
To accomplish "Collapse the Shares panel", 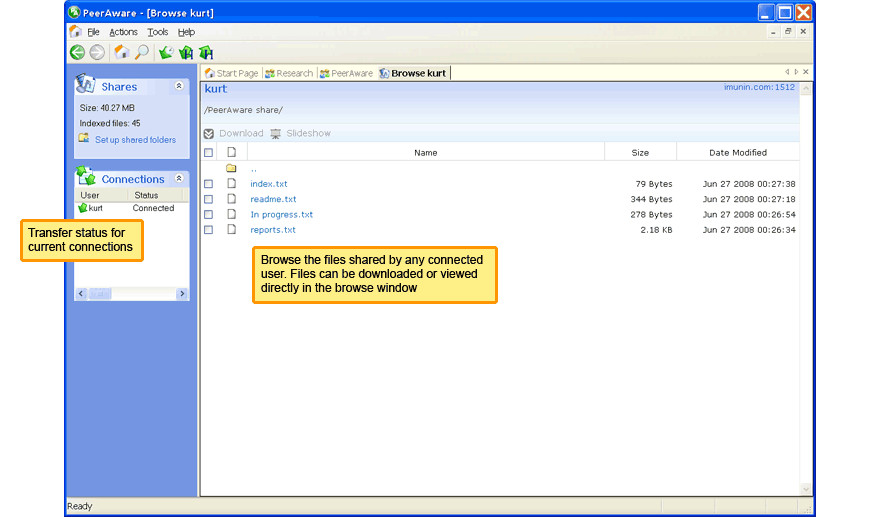I will [x=179, y=87].
